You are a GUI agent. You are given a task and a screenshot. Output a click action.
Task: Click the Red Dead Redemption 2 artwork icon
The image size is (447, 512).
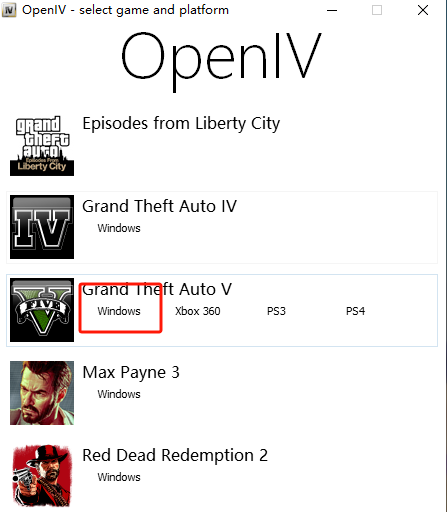[42, 476]
